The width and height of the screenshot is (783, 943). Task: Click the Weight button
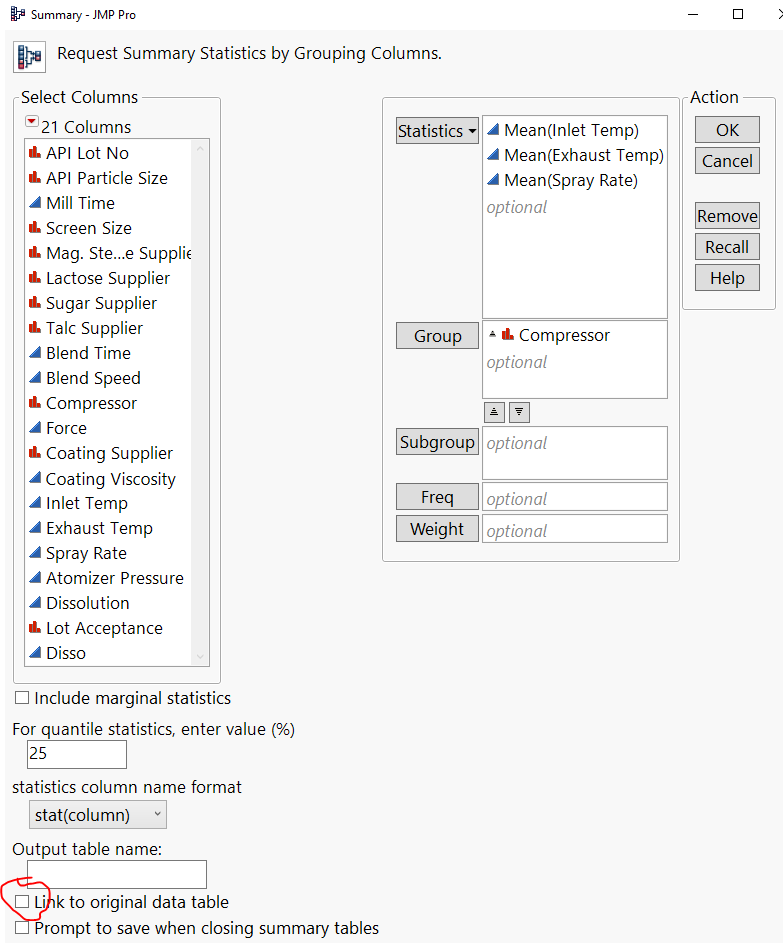[x=437, y=529]
